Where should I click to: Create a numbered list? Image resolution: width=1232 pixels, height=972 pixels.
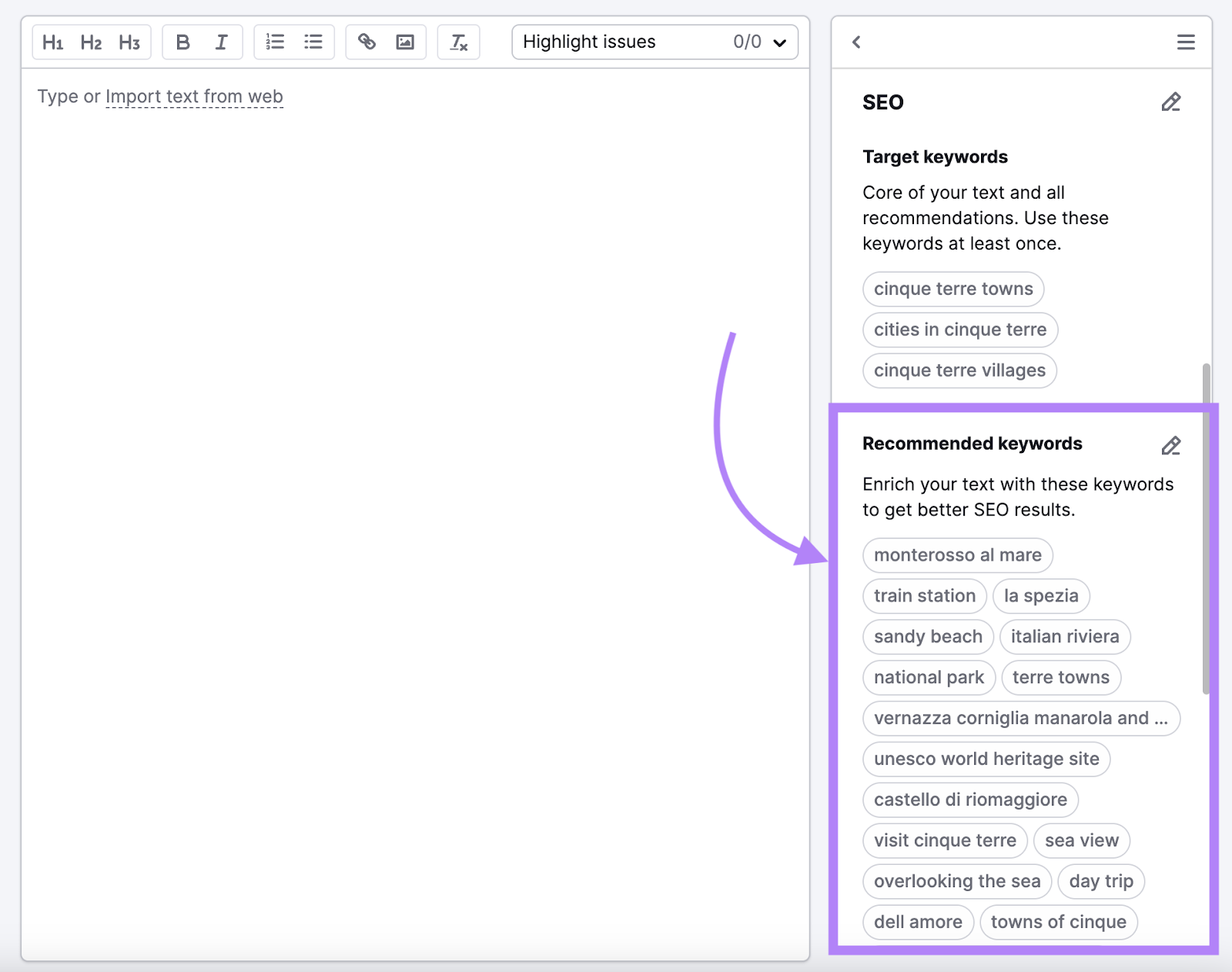(275, 42)
